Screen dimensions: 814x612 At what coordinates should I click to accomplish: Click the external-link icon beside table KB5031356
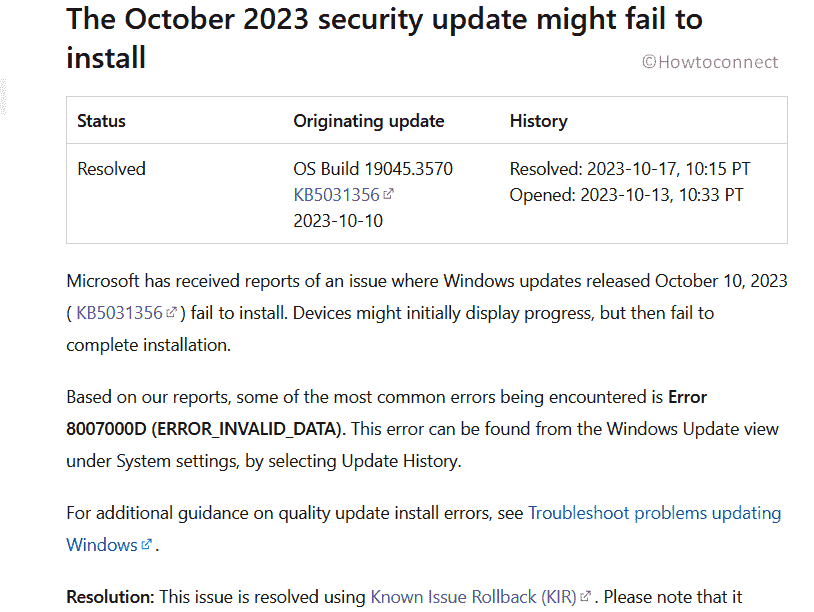pos(388,194)
